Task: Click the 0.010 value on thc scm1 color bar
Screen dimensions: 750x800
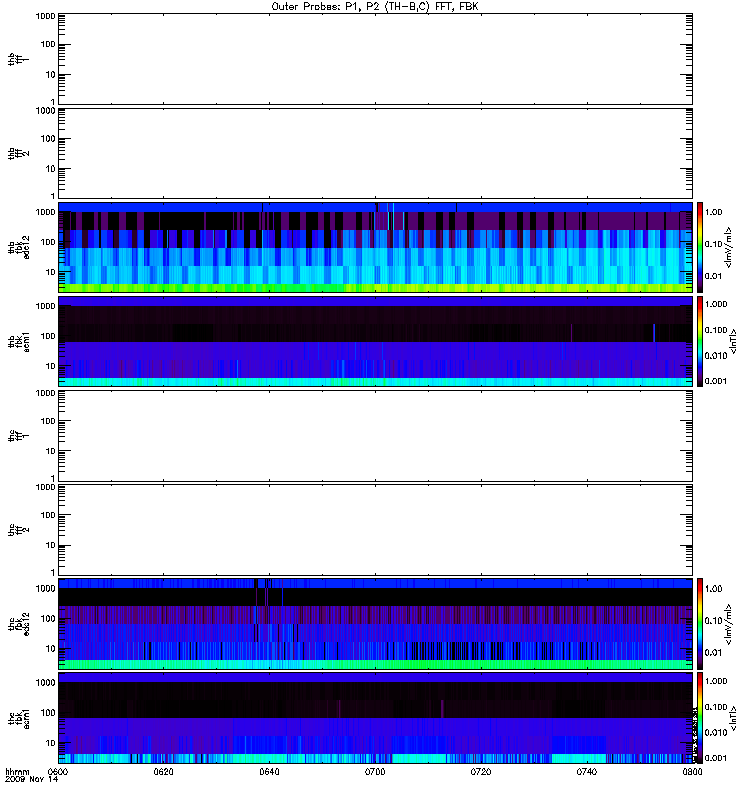Action: pyautogui.click(x=716, y=733)
